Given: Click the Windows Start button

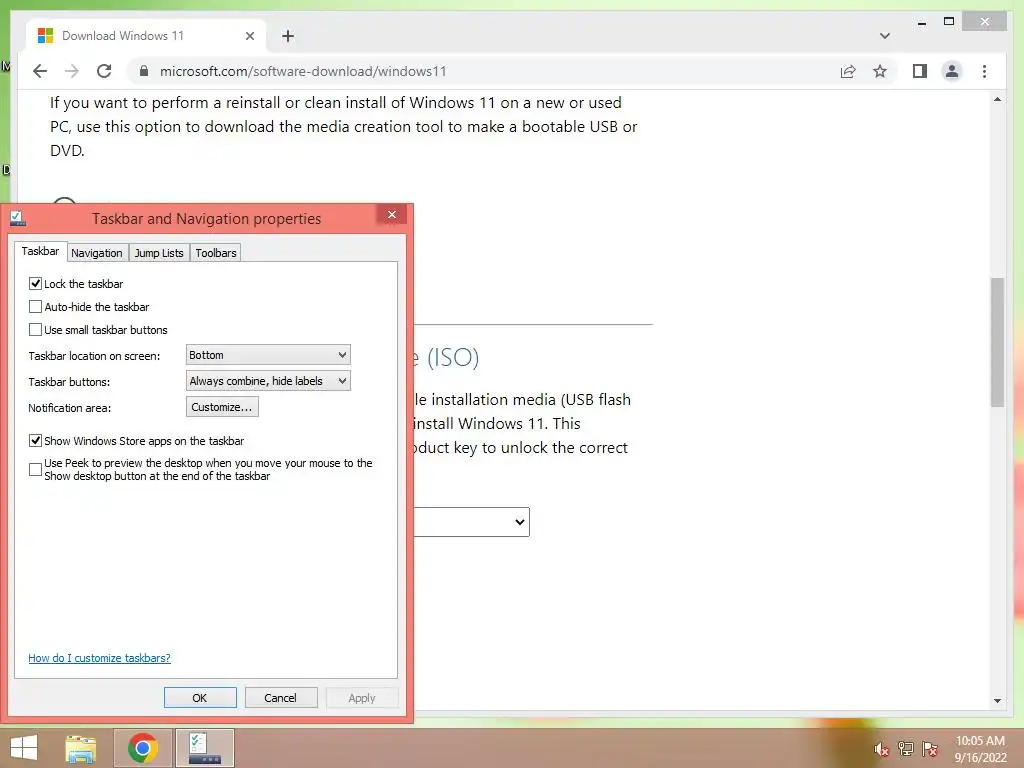Looking at the screenshot, I should (24, 748).
